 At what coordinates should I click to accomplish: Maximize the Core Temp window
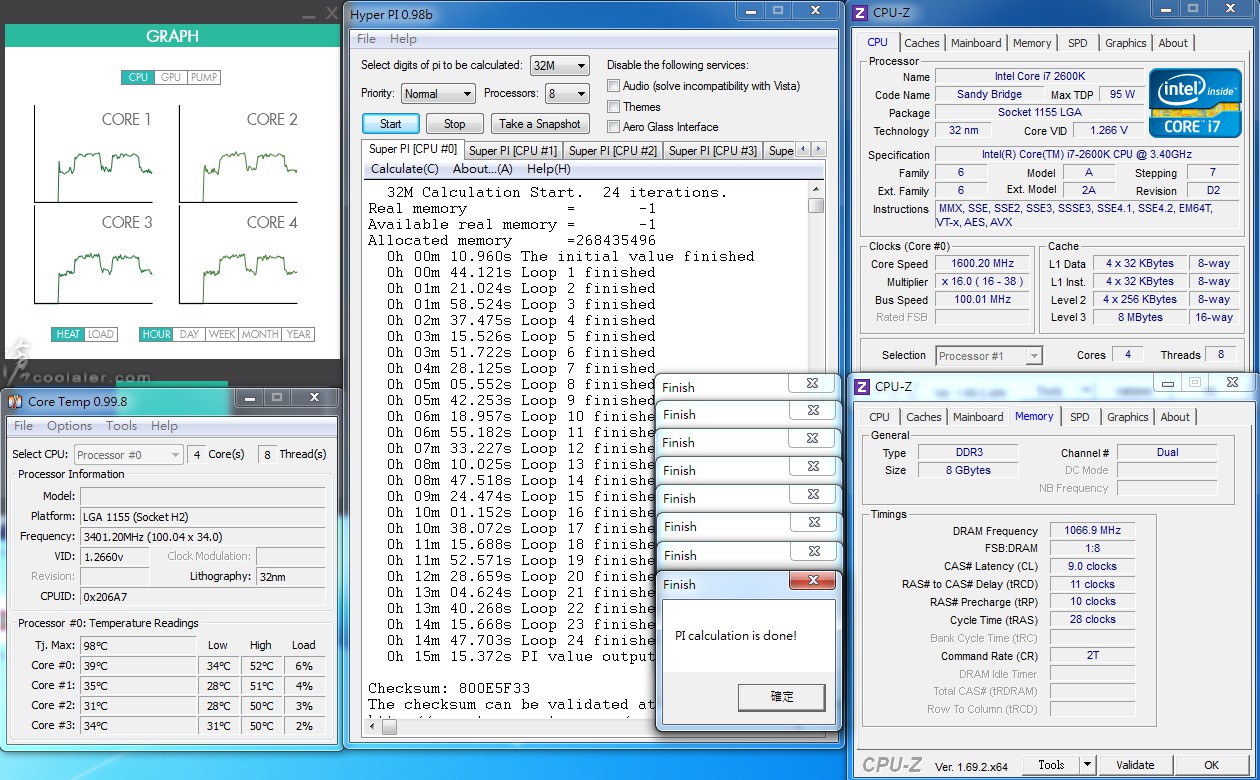tap(277, 398)
